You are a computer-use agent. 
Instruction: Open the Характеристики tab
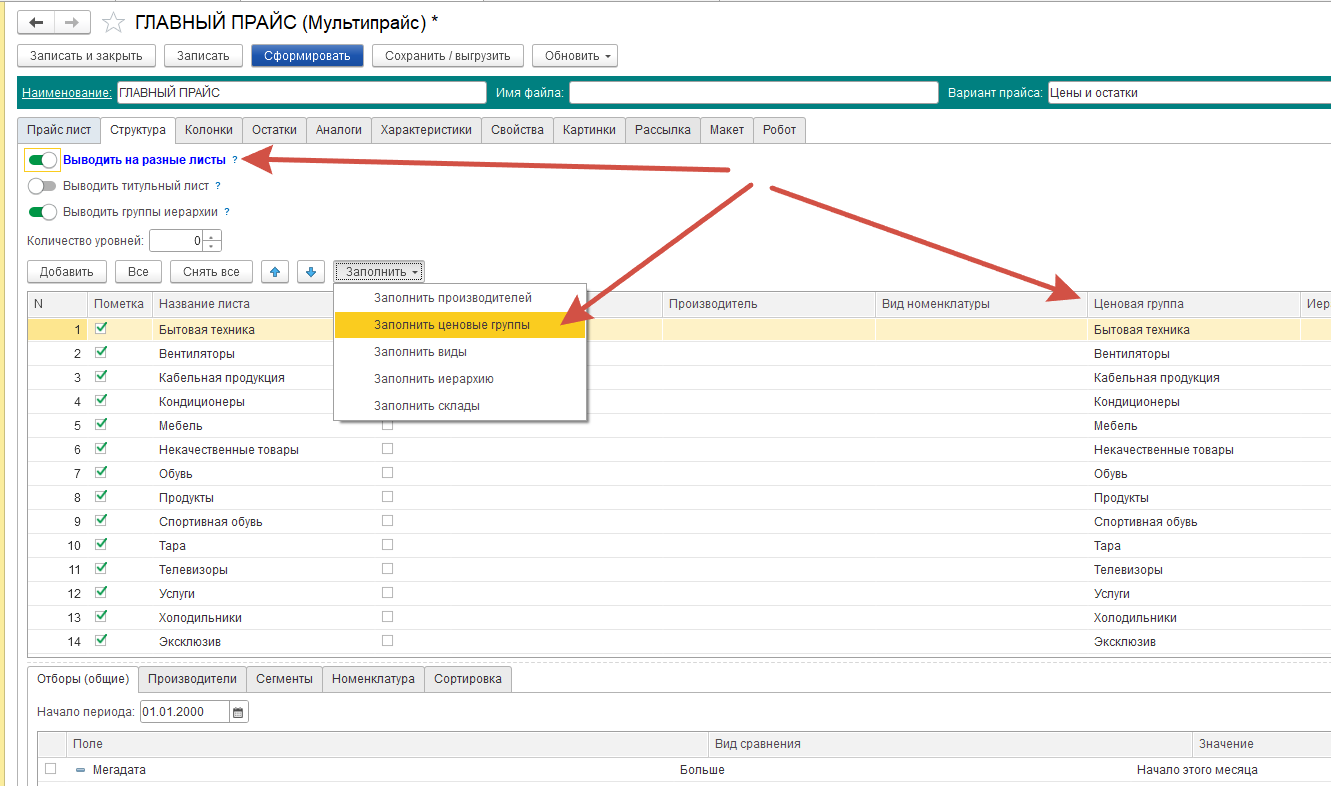click(426, 130)
